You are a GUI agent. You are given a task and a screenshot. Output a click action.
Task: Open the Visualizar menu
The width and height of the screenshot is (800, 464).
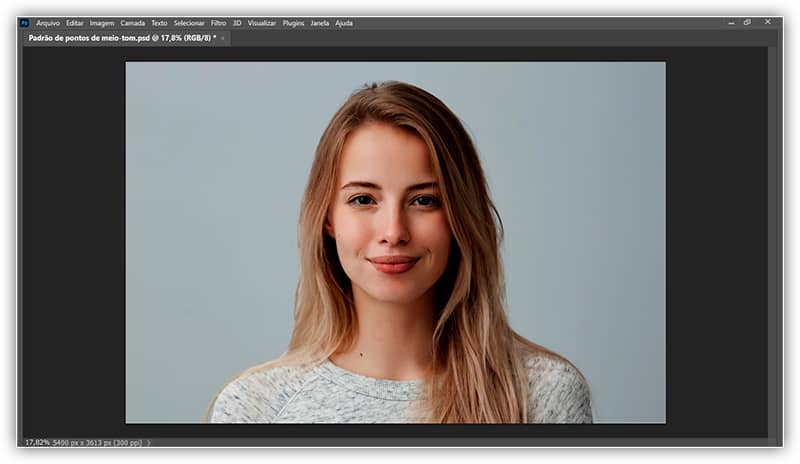262,23
